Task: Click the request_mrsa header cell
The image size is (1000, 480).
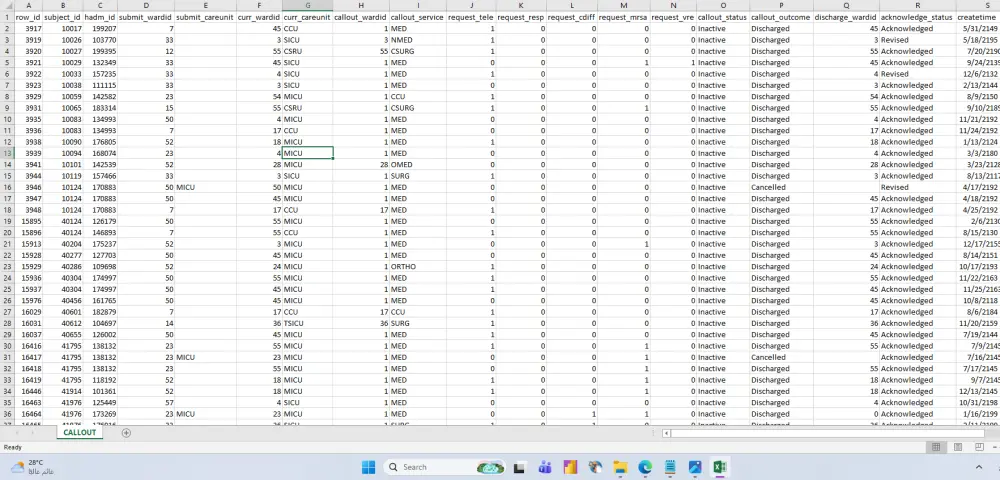Action: [624, 17]
